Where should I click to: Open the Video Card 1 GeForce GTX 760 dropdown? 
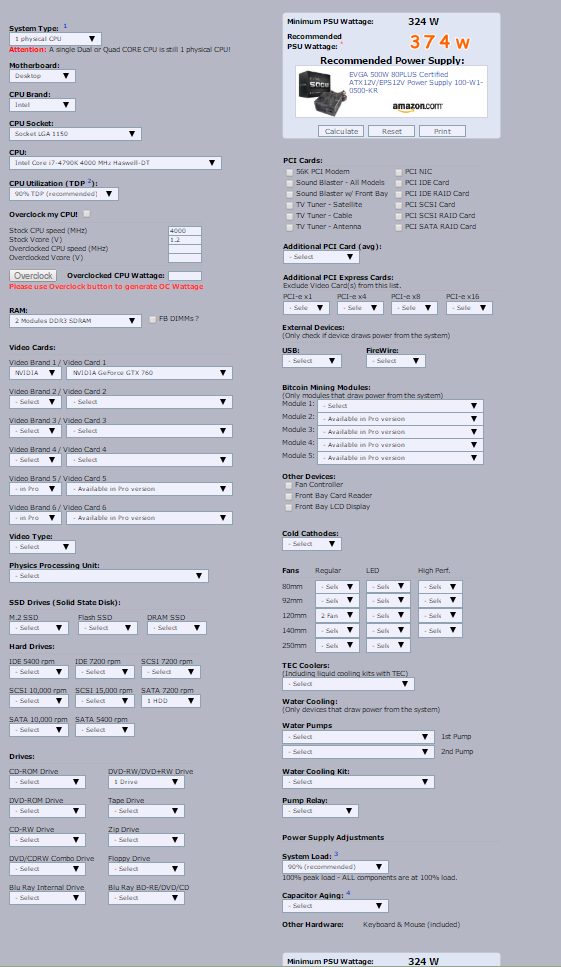click(x=149, y=372)
